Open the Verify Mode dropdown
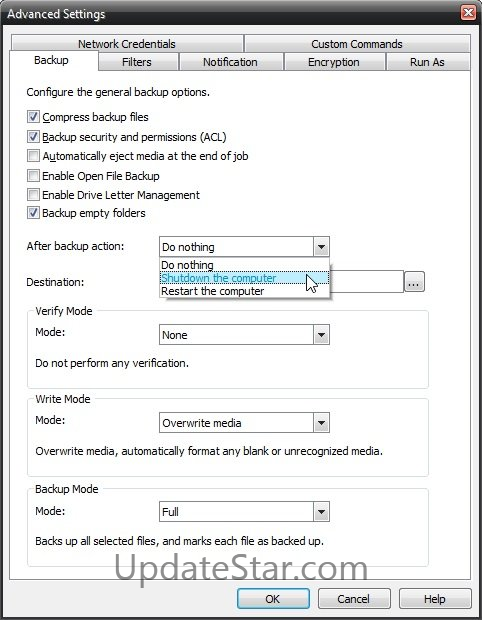 [321, 335]
